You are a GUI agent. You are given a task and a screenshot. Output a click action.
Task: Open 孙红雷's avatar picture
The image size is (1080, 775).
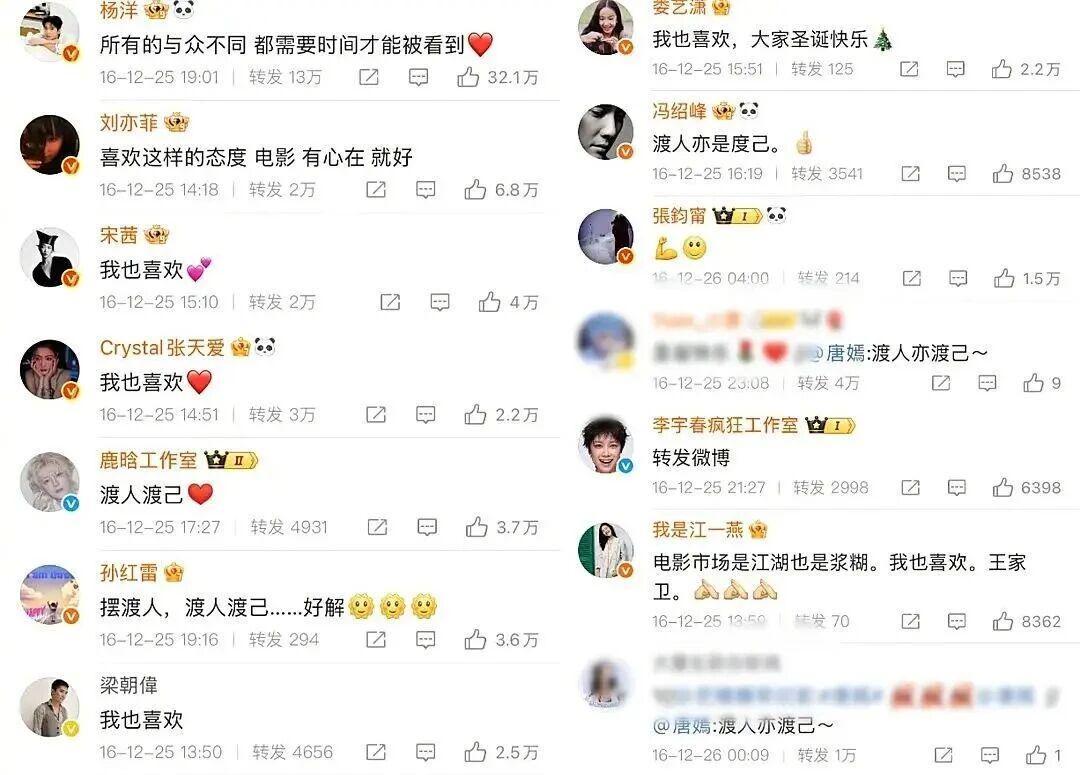tap(50, 595)
